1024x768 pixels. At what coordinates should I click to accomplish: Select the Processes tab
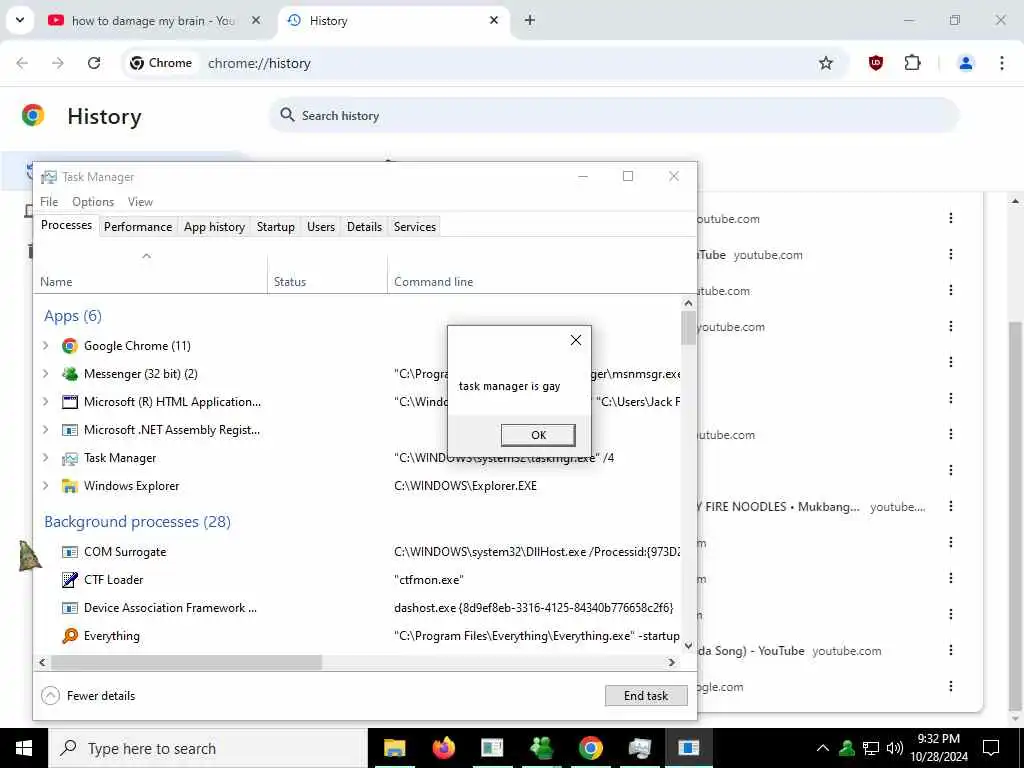pyautogui.click(x=66, y=225)
